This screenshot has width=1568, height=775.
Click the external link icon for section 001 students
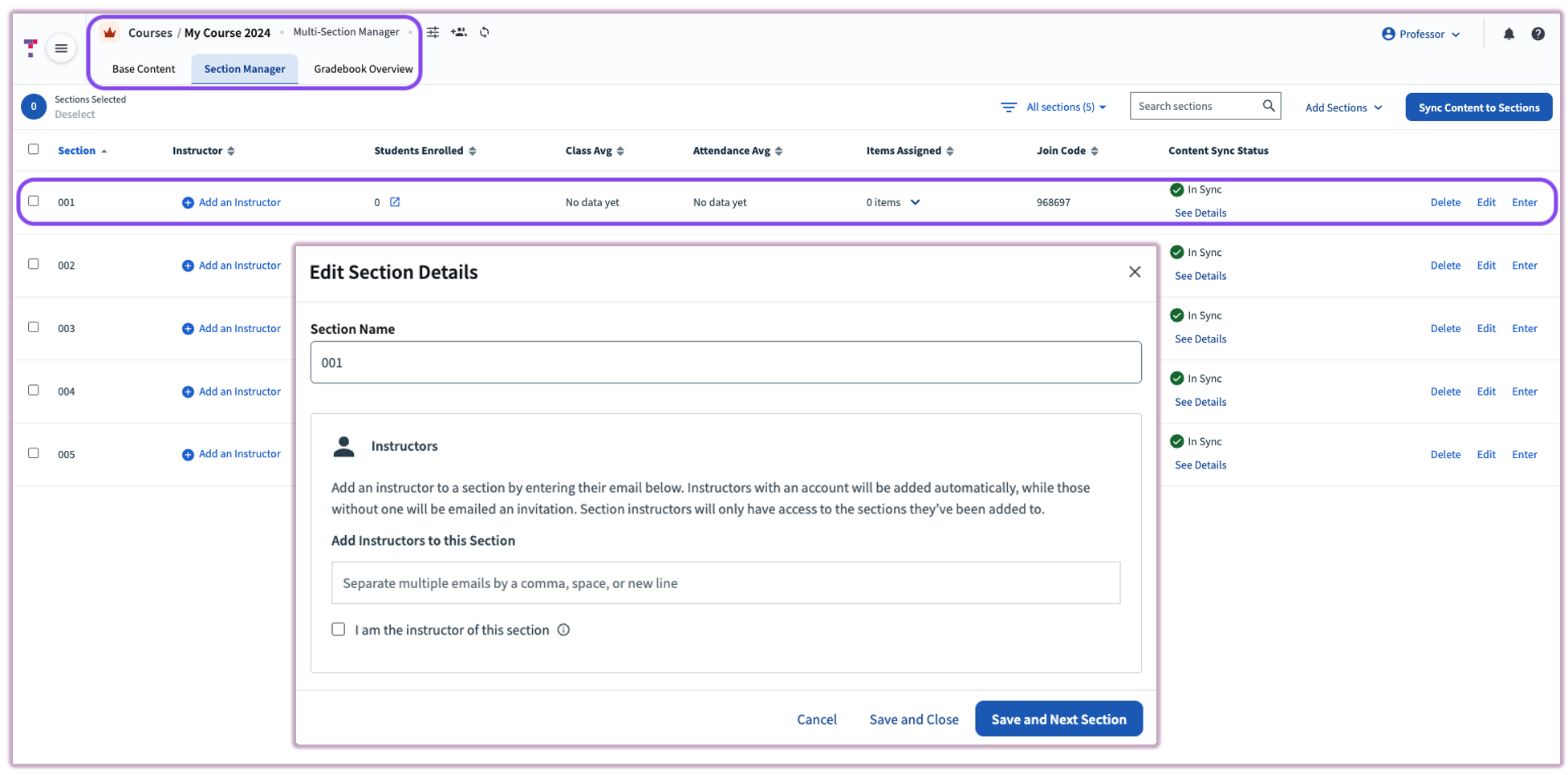pos(395,202)
